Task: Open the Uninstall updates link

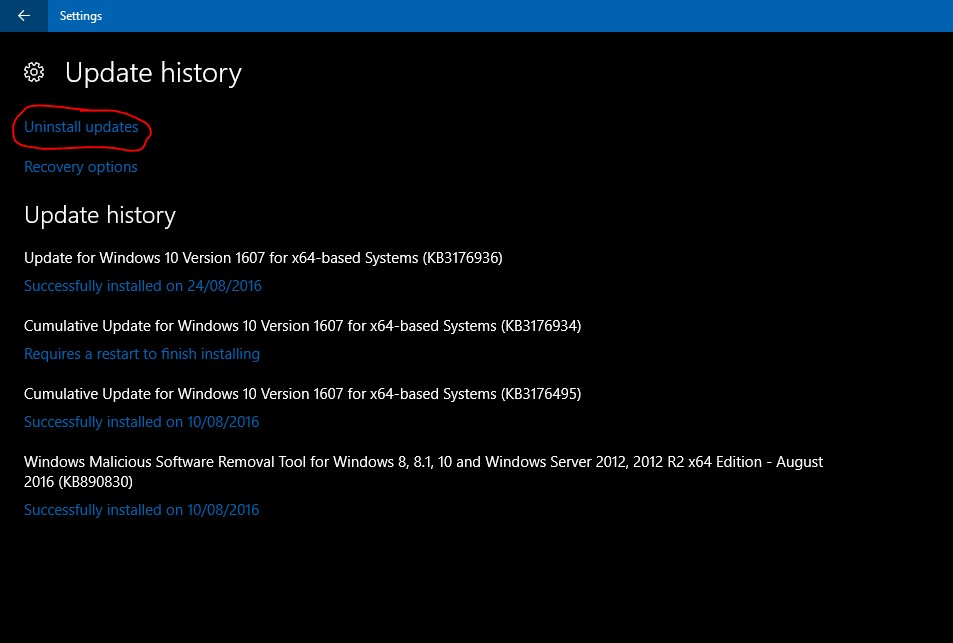Action: [81, 127]
